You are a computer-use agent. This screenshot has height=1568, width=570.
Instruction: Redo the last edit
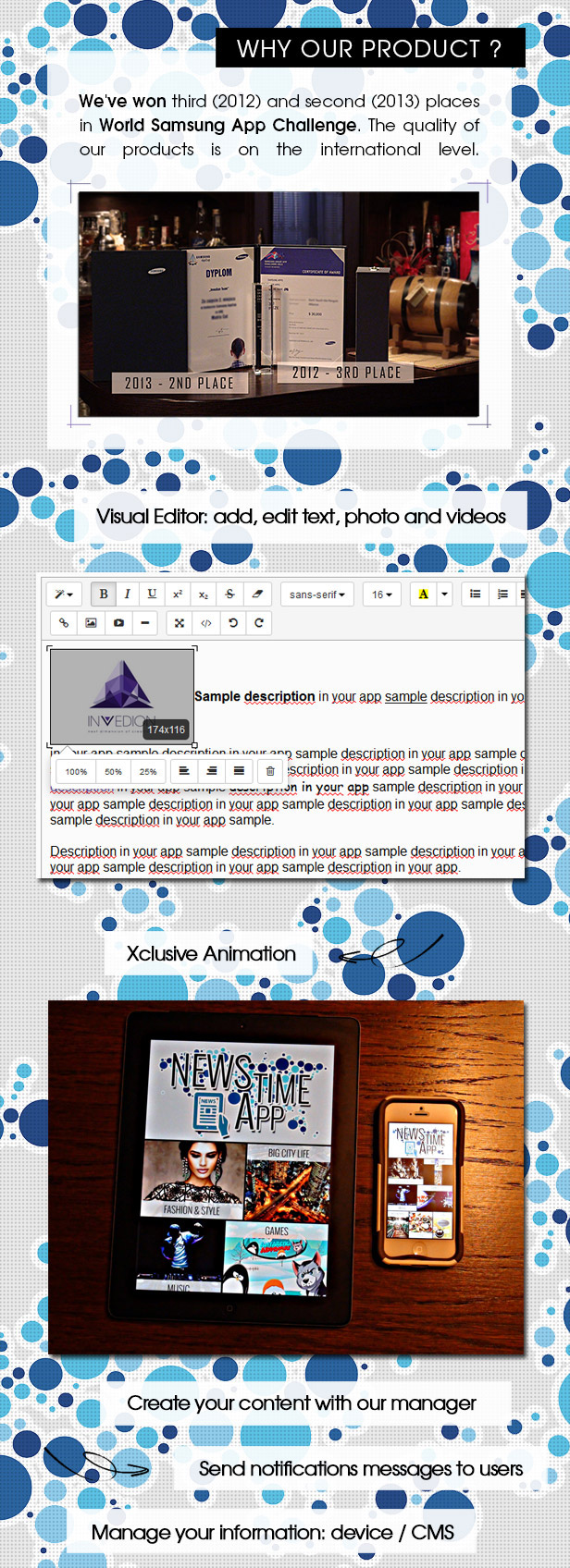[259, 623]
